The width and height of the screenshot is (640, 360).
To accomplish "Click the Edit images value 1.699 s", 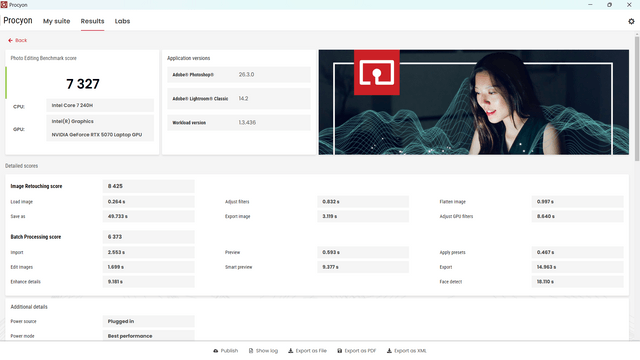I will pos(148,267).
